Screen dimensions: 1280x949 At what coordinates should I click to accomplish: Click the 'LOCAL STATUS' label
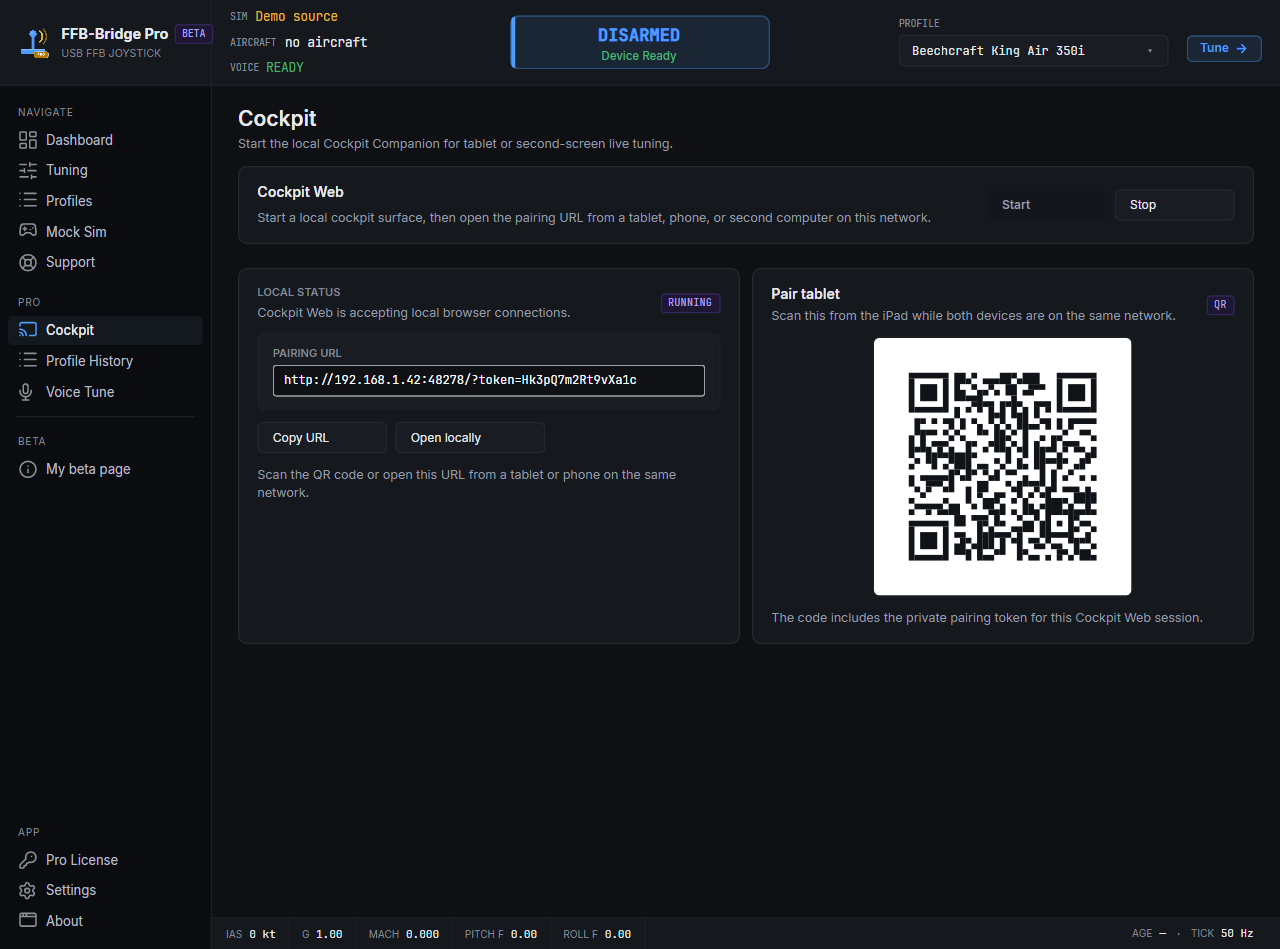click(x=299, y=292)
